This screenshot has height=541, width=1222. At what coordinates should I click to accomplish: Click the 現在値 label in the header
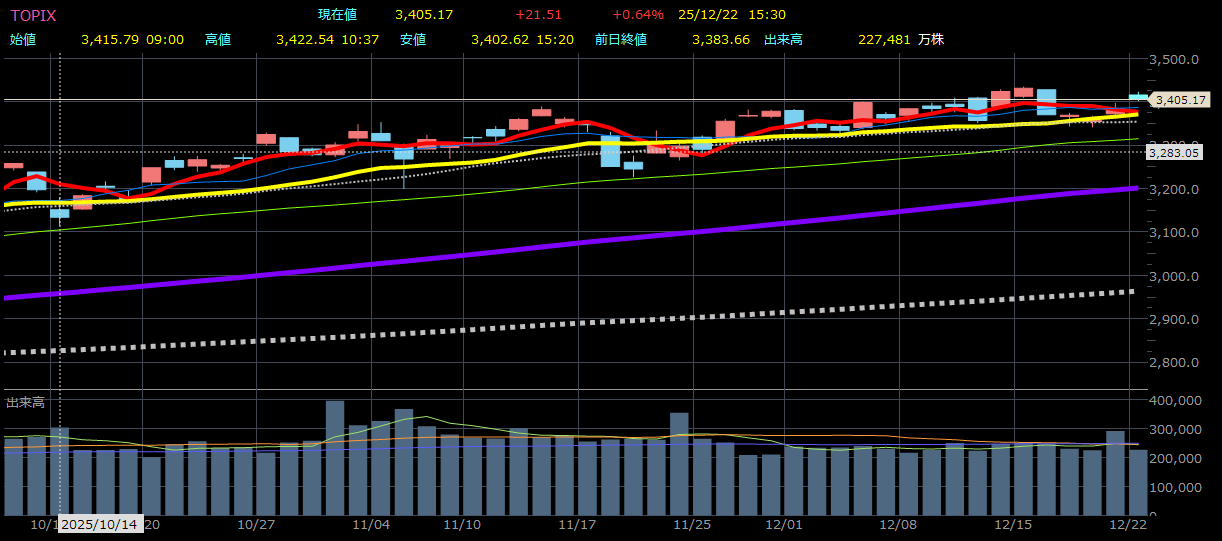coord(337,15)
